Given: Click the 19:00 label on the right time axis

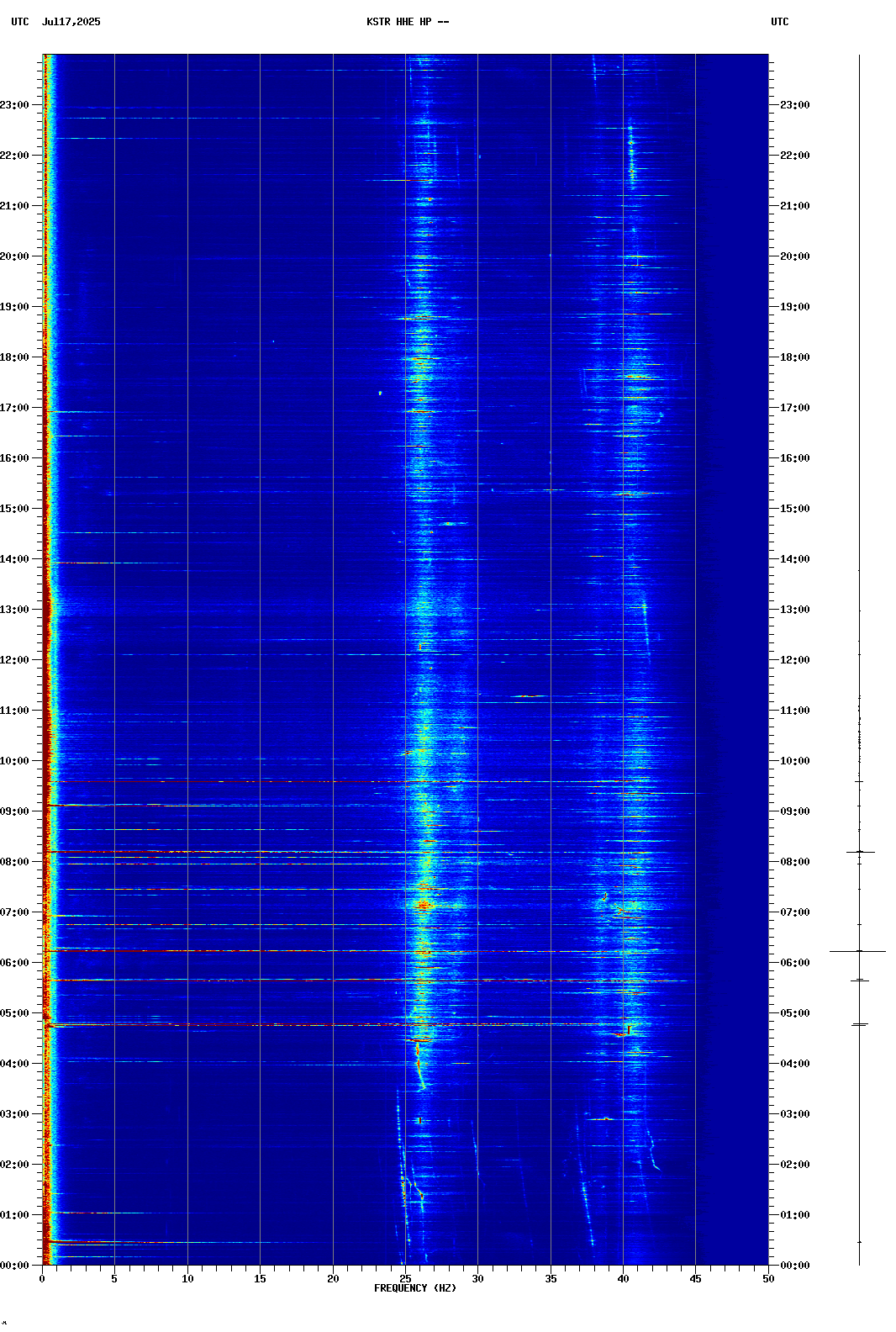Looking at the screenshot, I should tap(795, 307).
